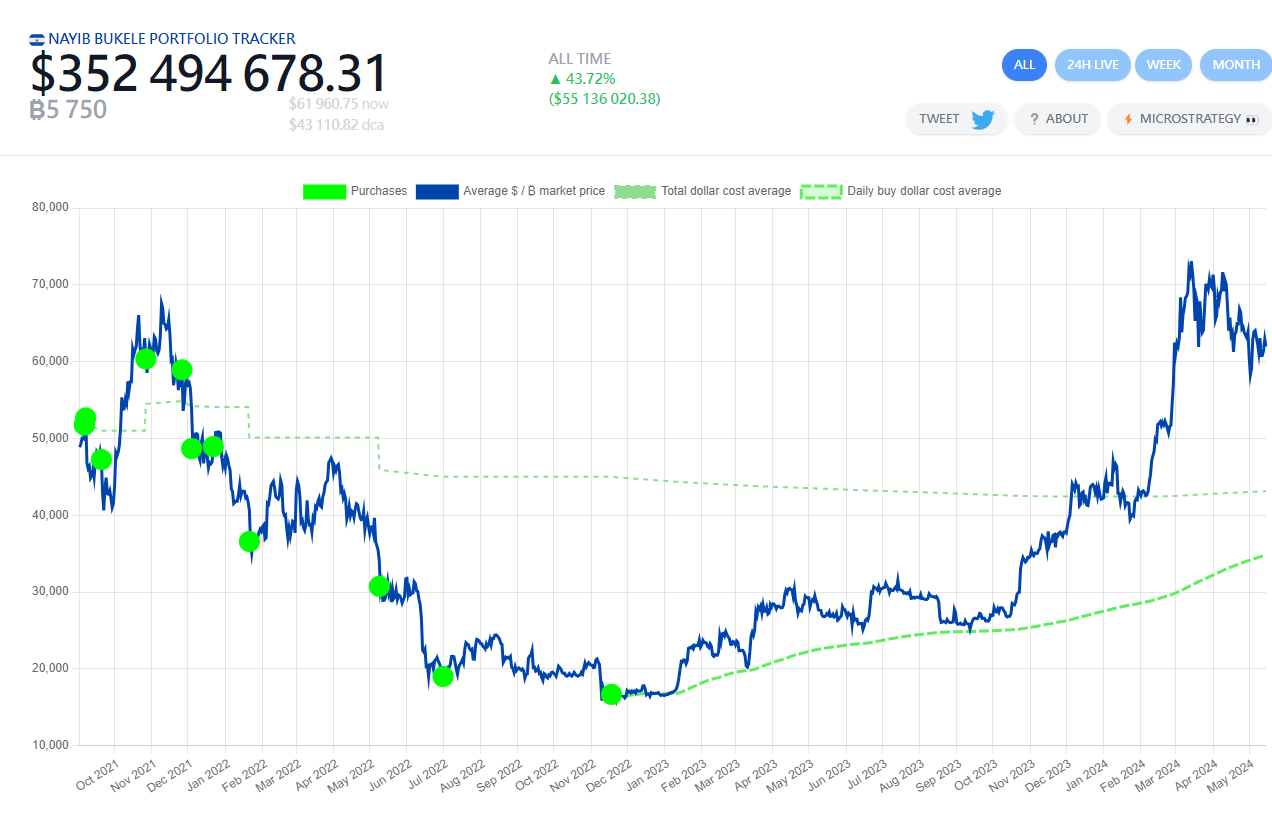Select the ALL time range
Screen dimensions: 1272x819
[x=1024, y=65]
